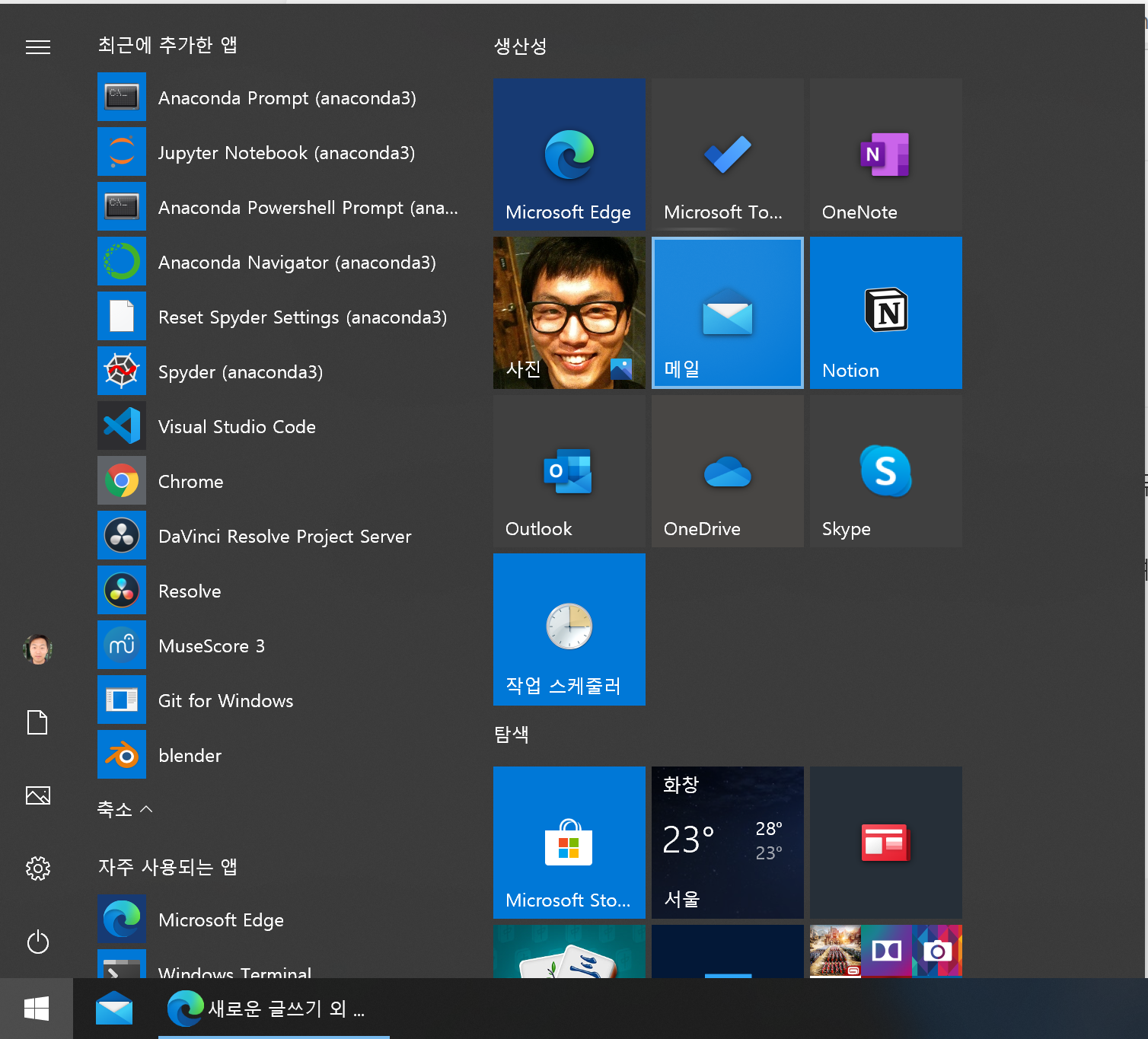Open the Pictures folder shortcut
The height and width of the screenshot is (1039, 1148).
(x=37, y=795)
